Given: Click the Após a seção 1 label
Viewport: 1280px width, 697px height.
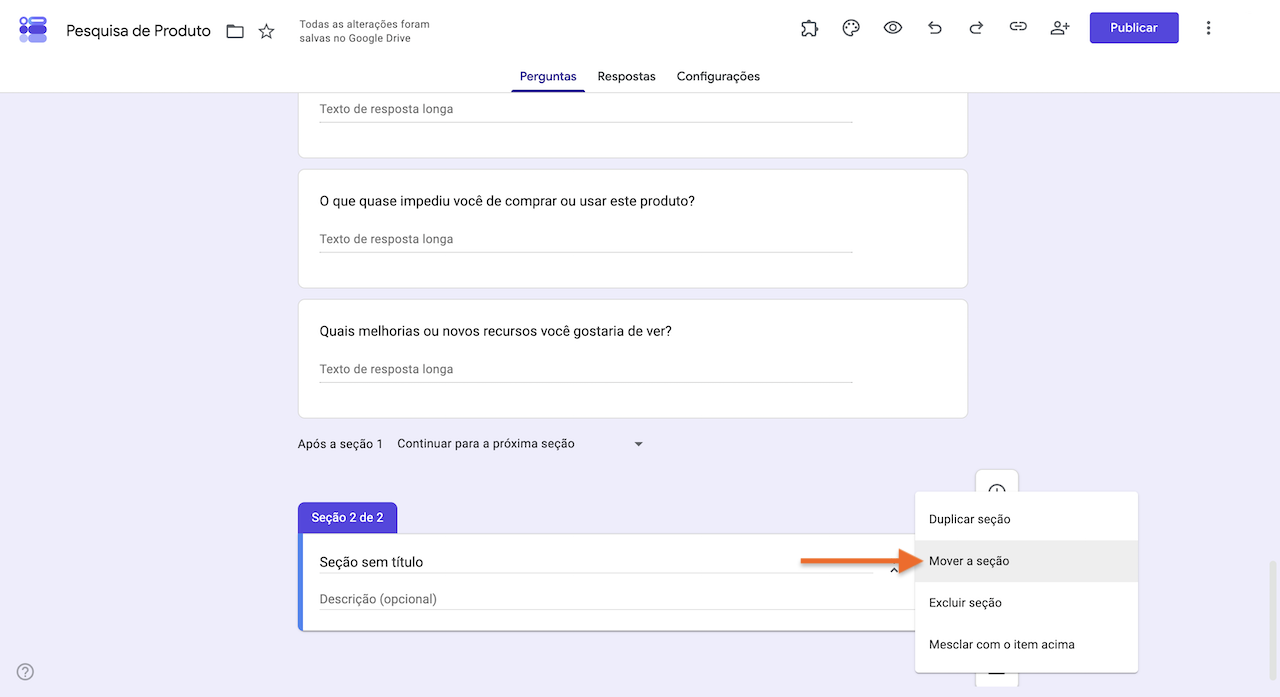Looking at the screenshot, I should (340, 444).
